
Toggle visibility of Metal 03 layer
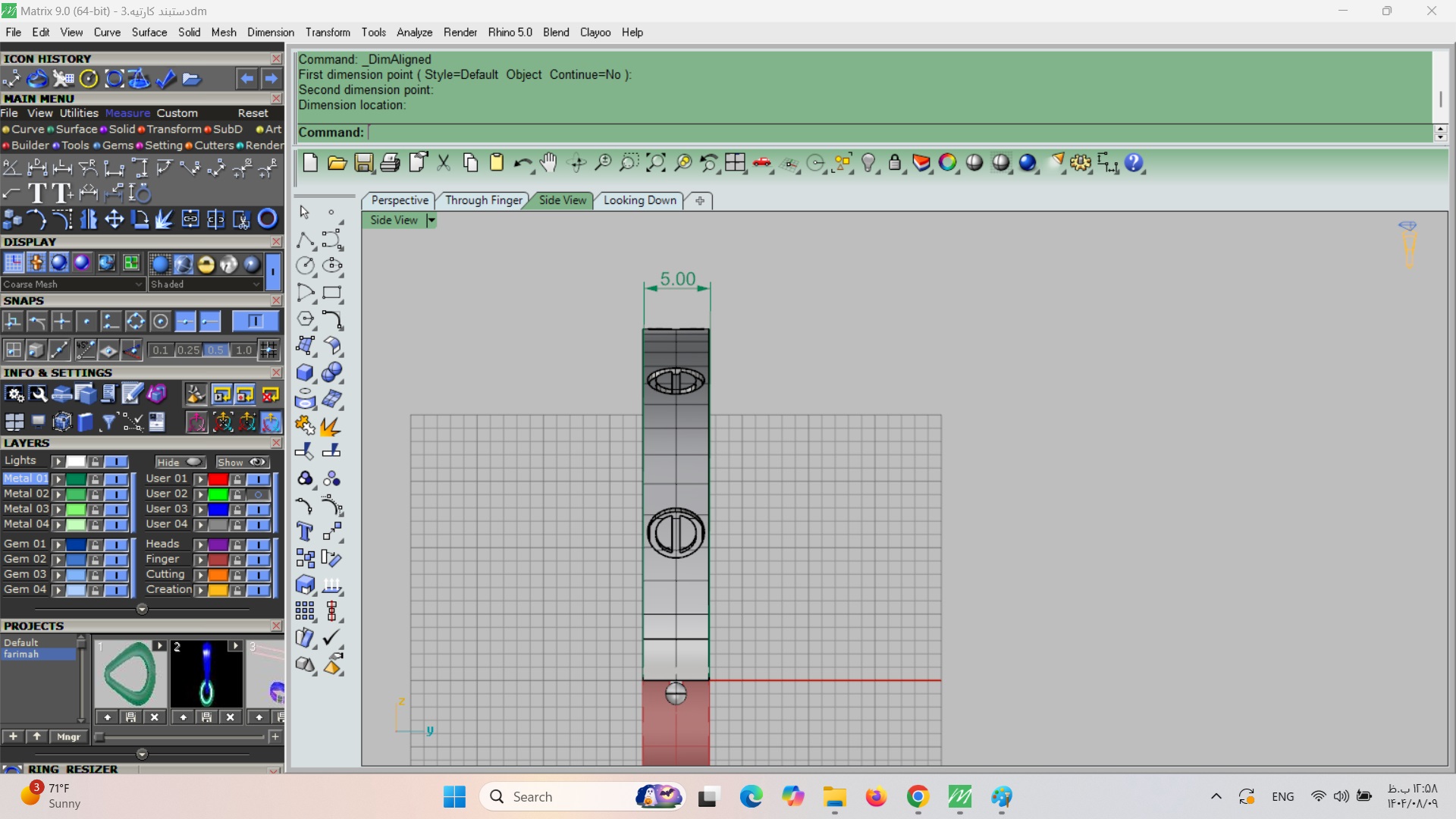pyautogui.click(x=115, y=510)
